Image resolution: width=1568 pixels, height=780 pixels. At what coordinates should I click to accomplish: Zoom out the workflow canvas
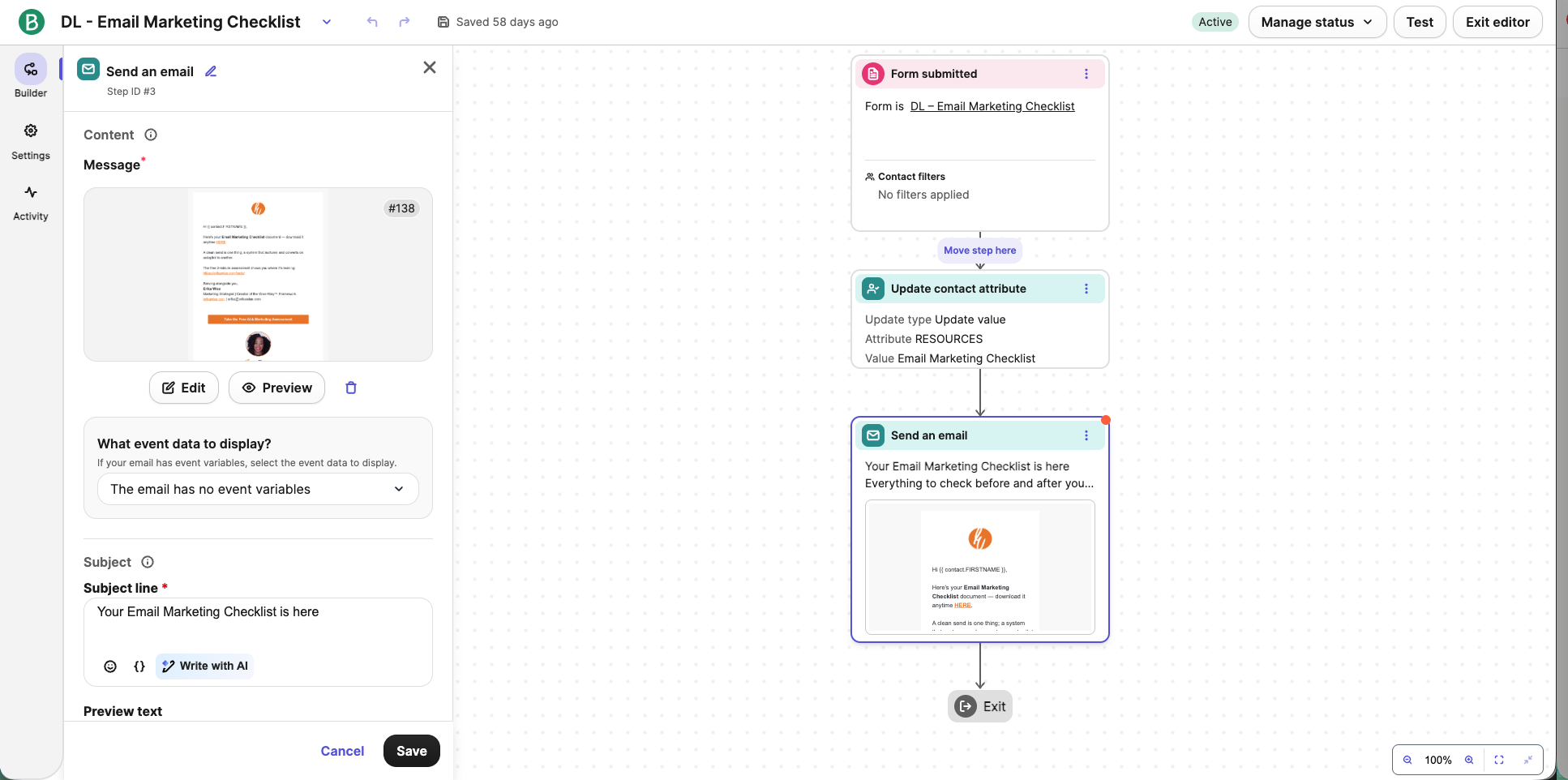click(1407, 760)
